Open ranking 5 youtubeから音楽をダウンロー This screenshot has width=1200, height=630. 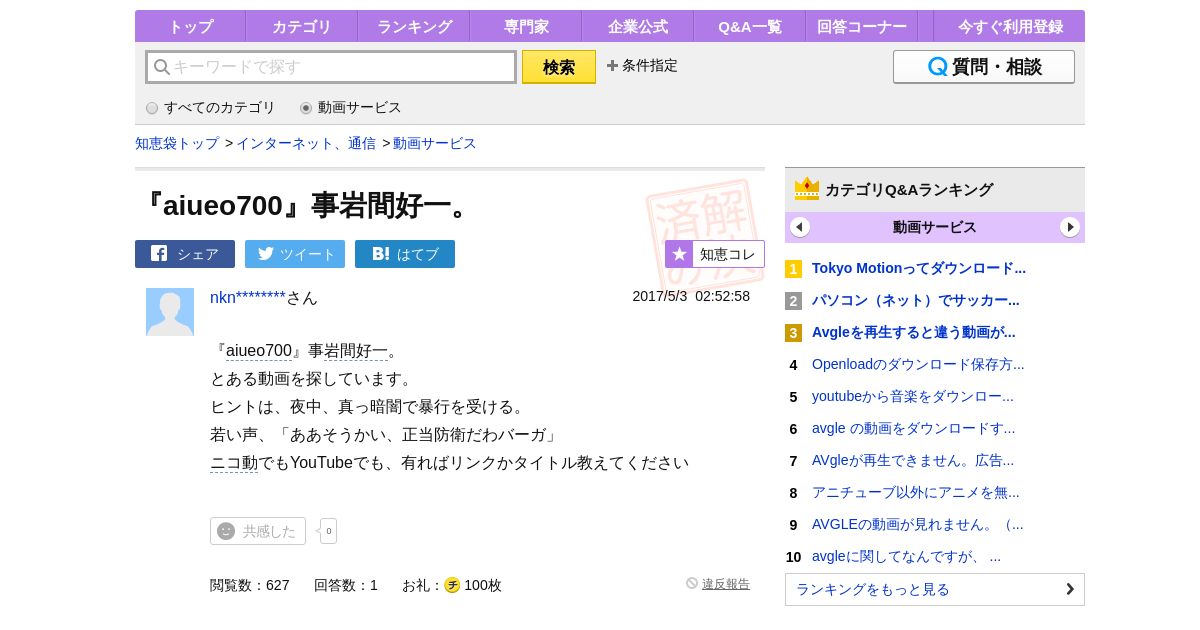tap(913, 396)
